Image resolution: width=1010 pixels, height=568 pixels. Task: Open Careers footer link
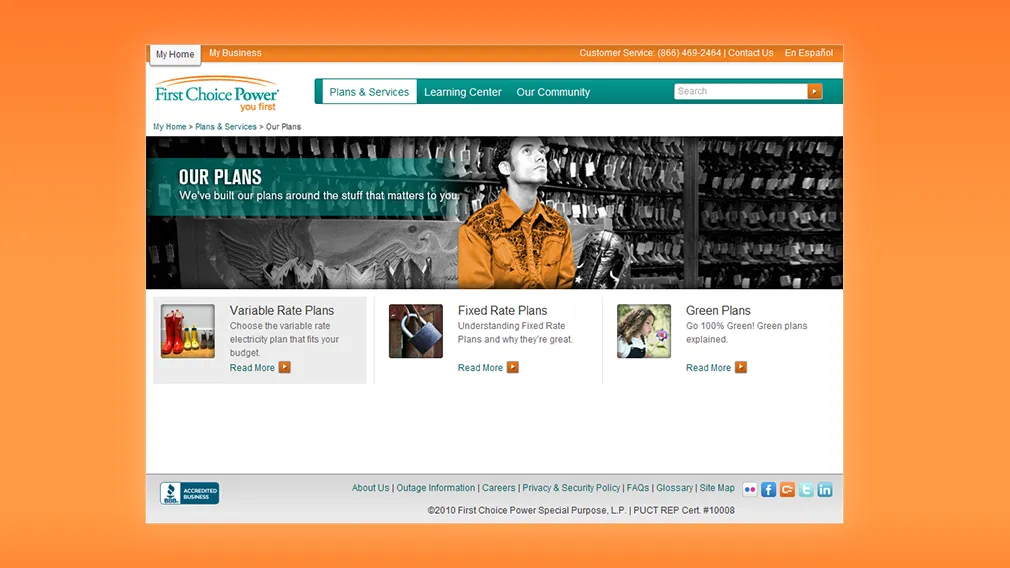[x=499, y=488]
